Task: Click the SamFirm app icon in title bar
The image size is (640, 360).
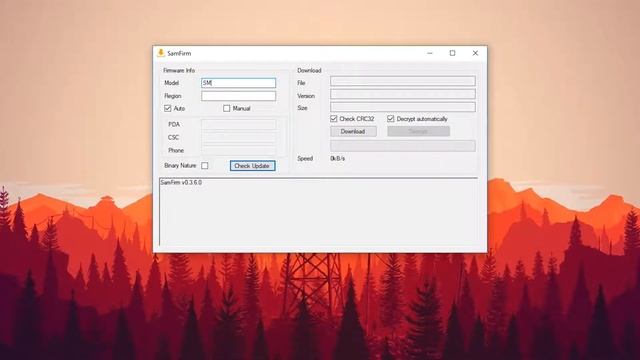Action: [x=161, y=53]
